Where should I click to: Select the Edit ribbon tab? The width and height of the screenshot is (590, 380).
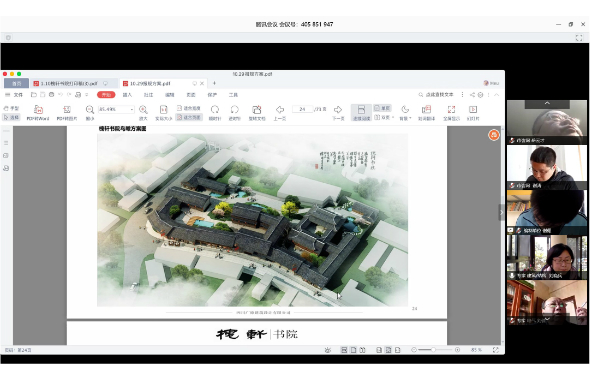170,95
